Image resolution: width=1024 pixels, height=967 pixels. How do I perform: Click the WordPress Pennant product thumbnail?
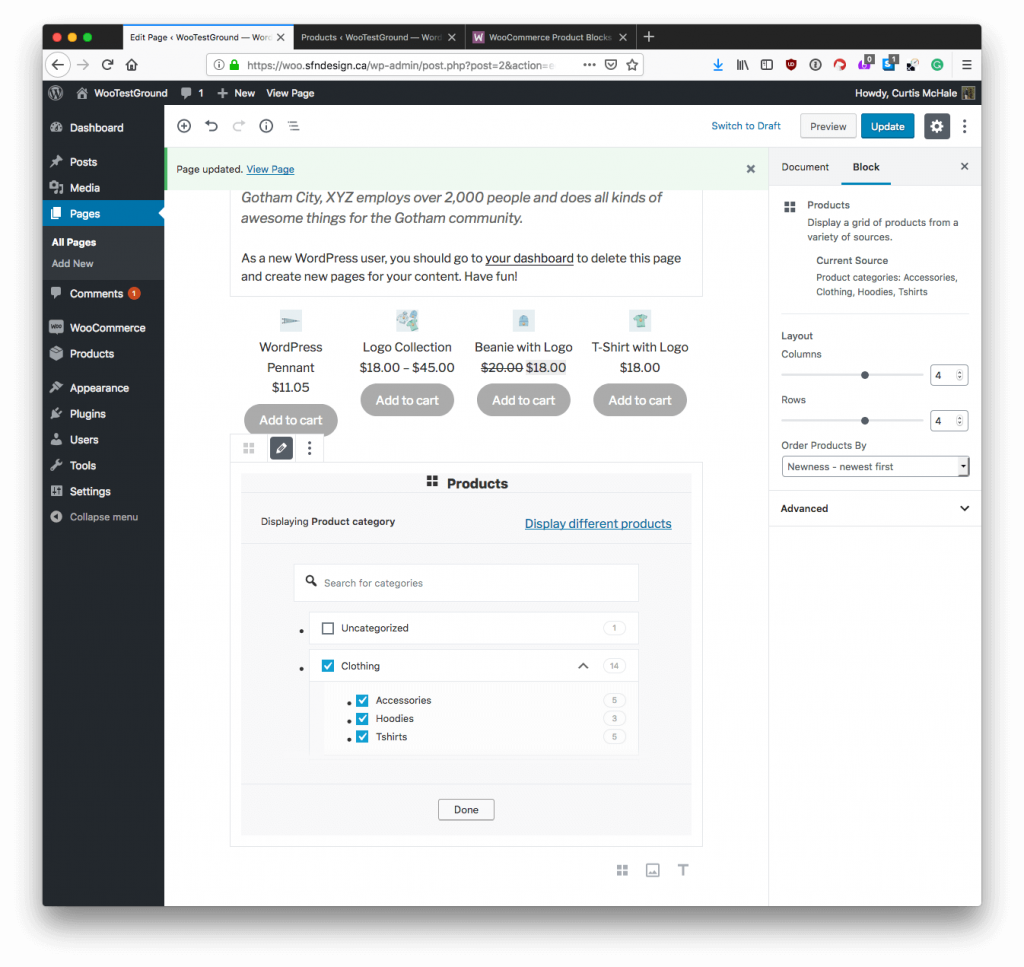291,321
